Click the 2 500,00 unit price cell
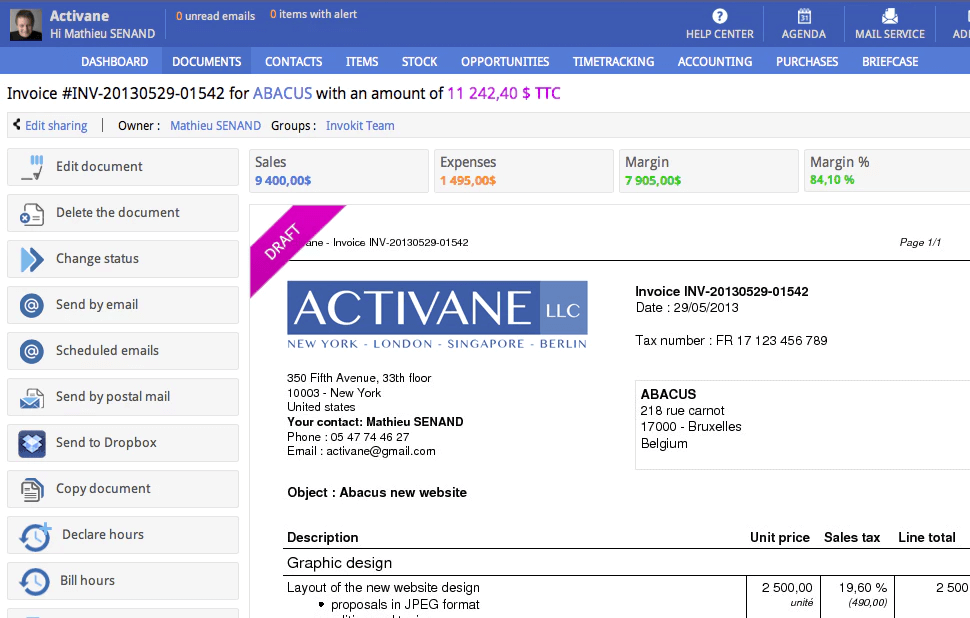This screenshot has height=618, width=970. pyautogui.click(x=783, y=594)
